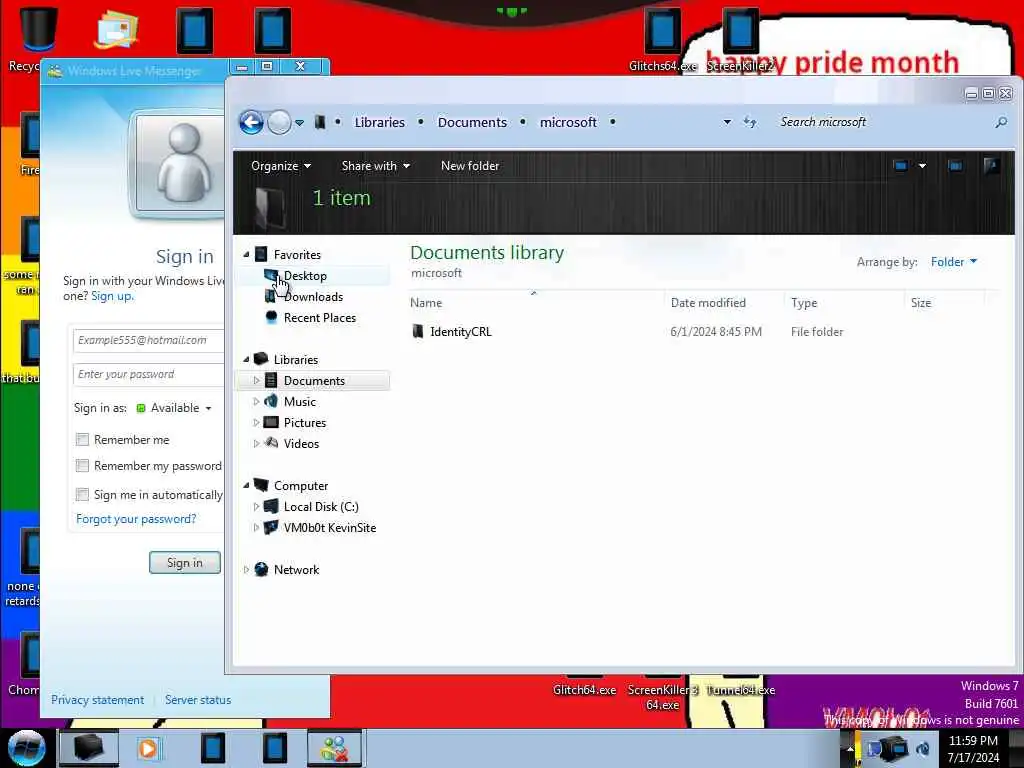Click the Glitch64.exe desktop icon label

tap(584, 690)
